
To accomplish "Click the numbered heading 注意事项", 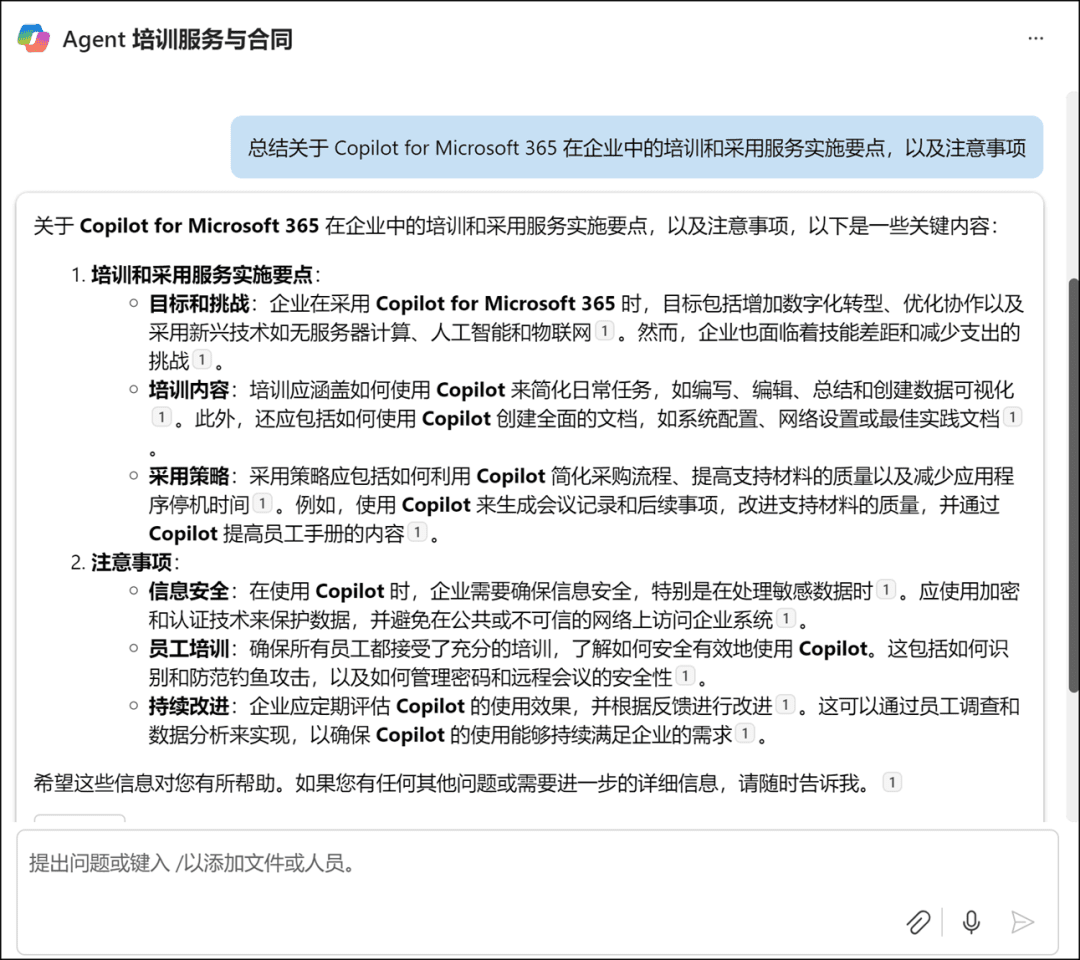I will 132,563.
